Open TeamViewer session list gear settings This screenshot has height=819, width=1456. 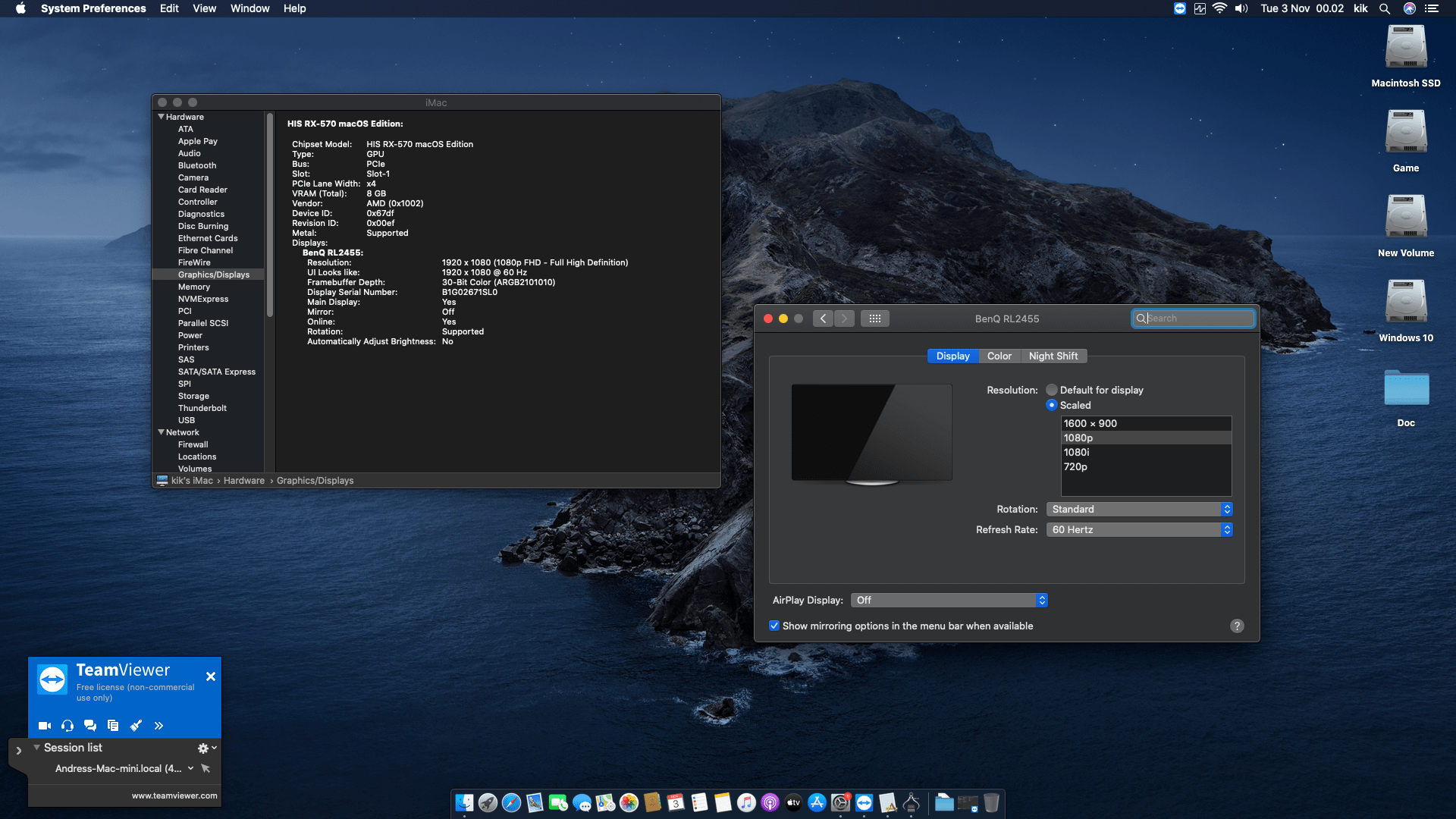click(x=203, y=748)
